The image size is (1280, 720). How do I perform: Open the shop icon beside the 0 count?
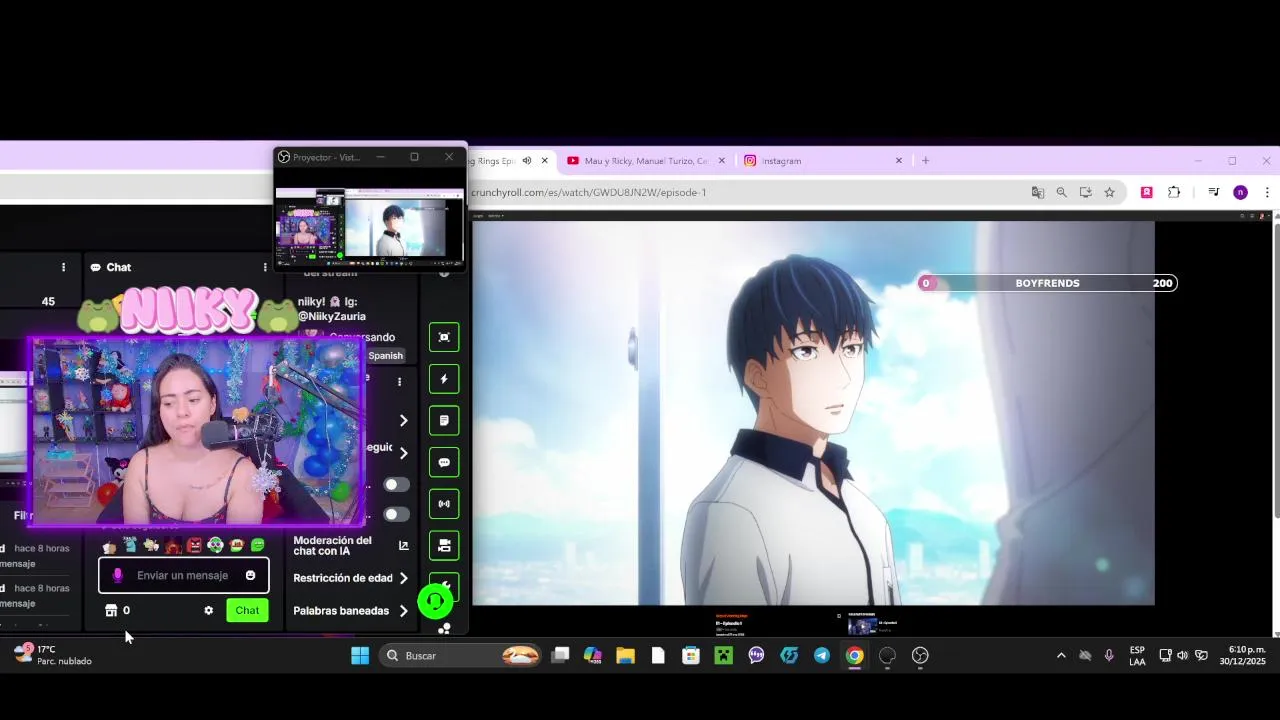111,610
